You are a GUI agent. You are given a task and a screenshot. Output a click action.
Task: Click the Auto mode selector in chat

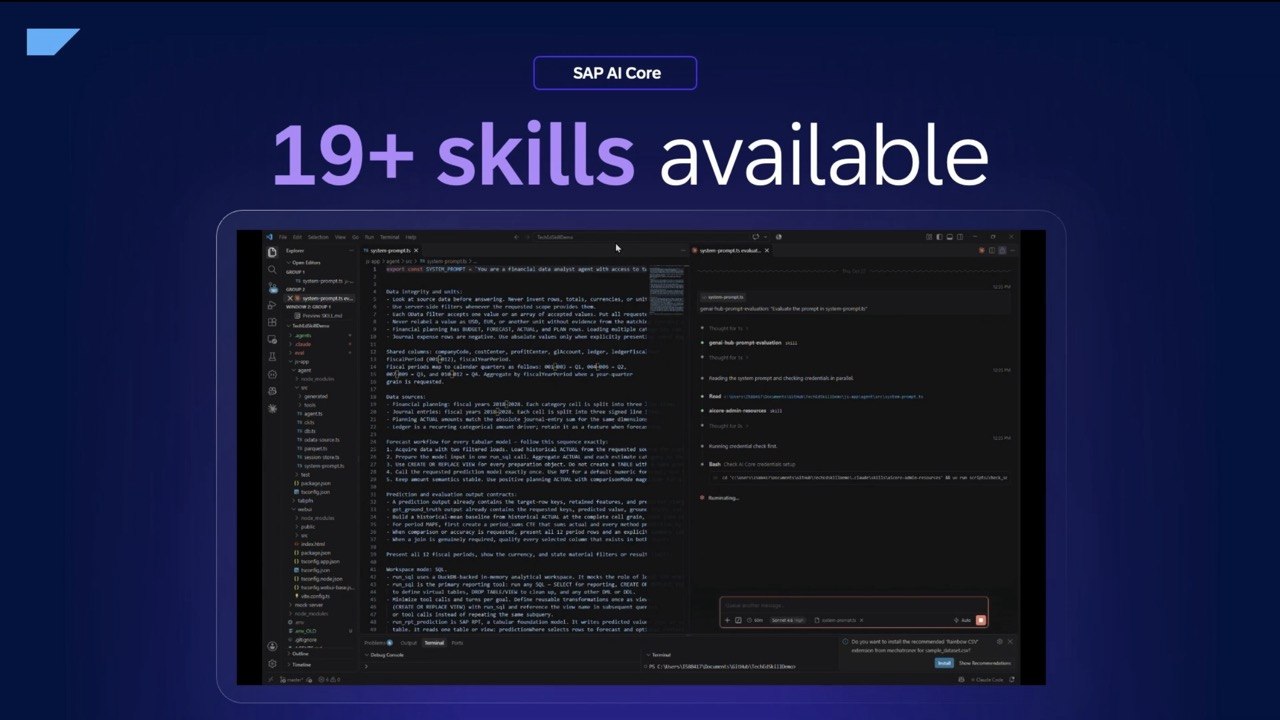964,620
